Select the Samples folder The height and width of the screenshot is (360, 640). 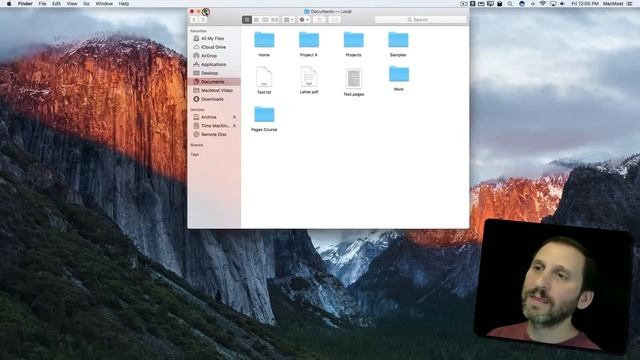click(398, 40)
